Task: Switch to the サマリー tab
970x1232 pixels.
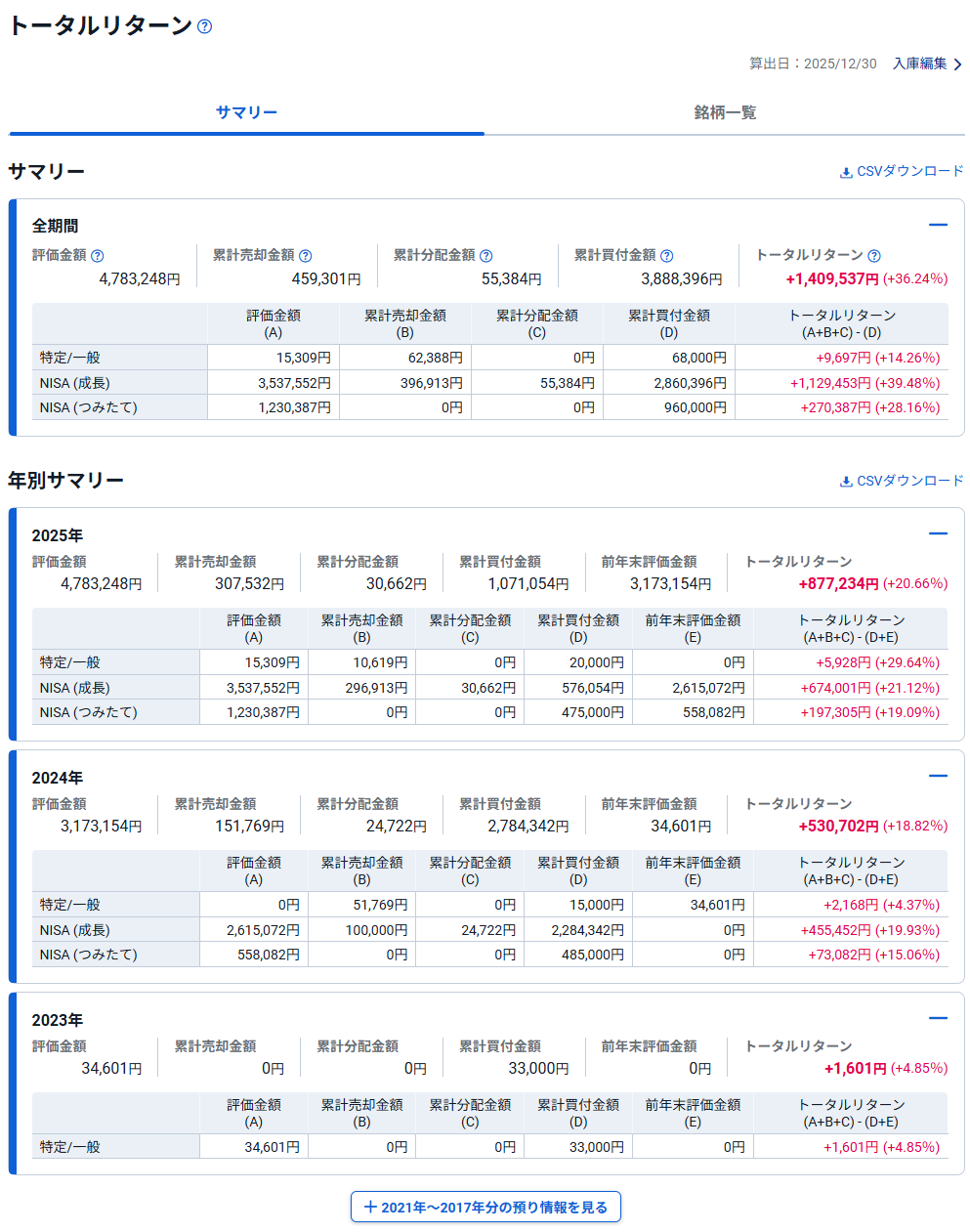Action: (x=246, y=112)
